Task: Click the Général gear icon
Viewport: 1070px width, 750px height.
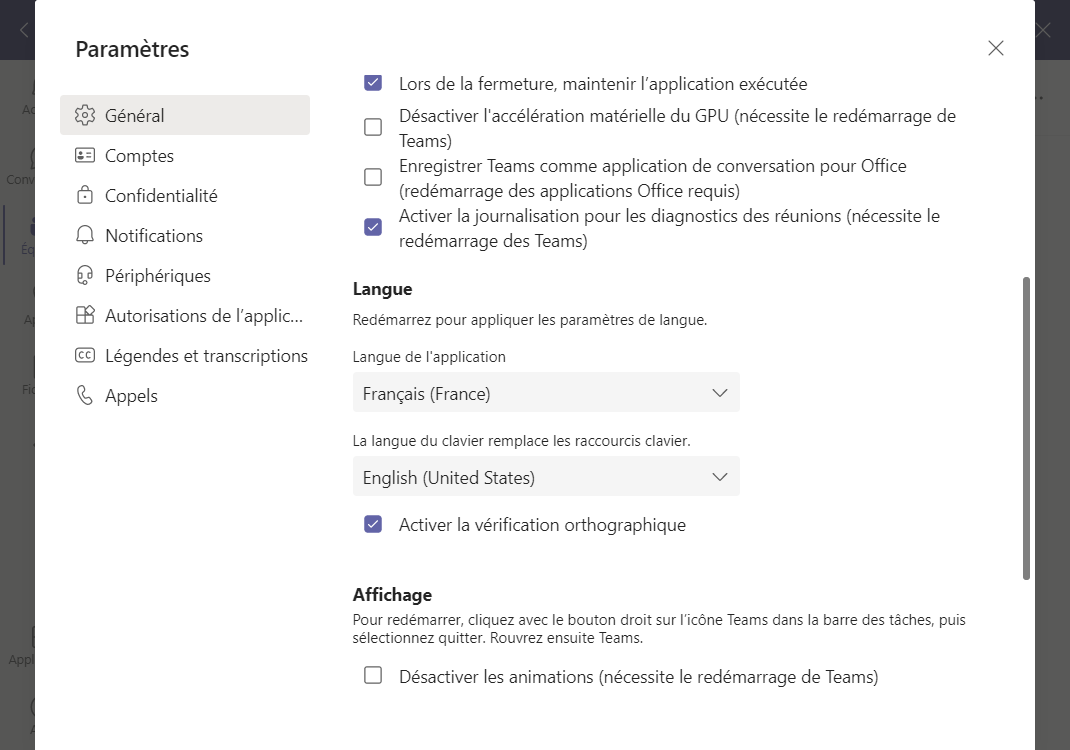Action: tap(85, 115)
